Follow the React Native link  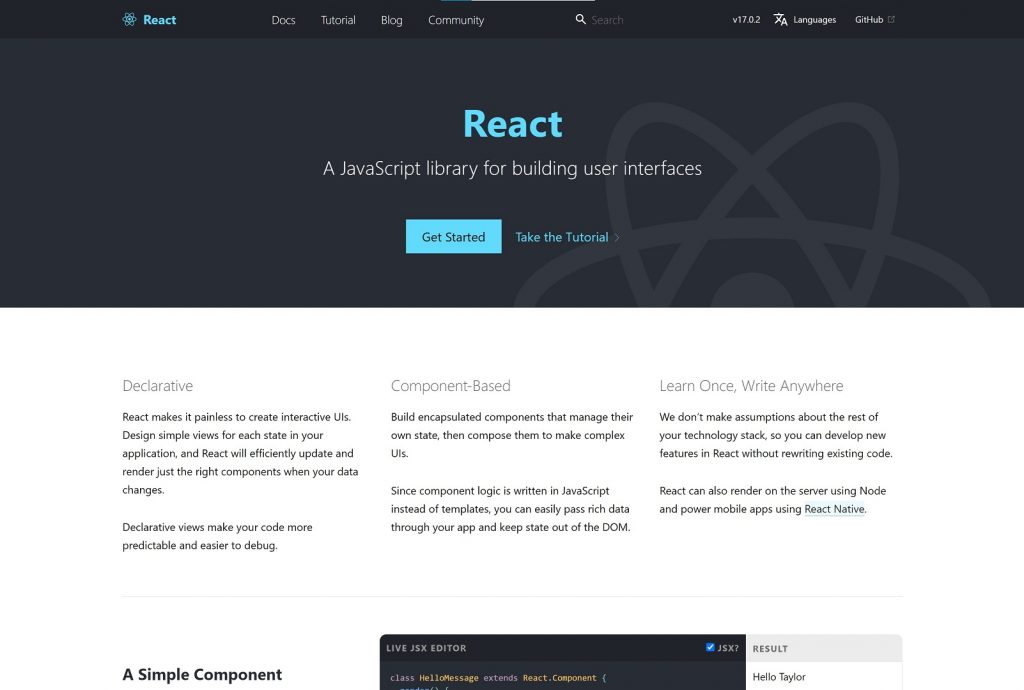(x=835, y=509)
